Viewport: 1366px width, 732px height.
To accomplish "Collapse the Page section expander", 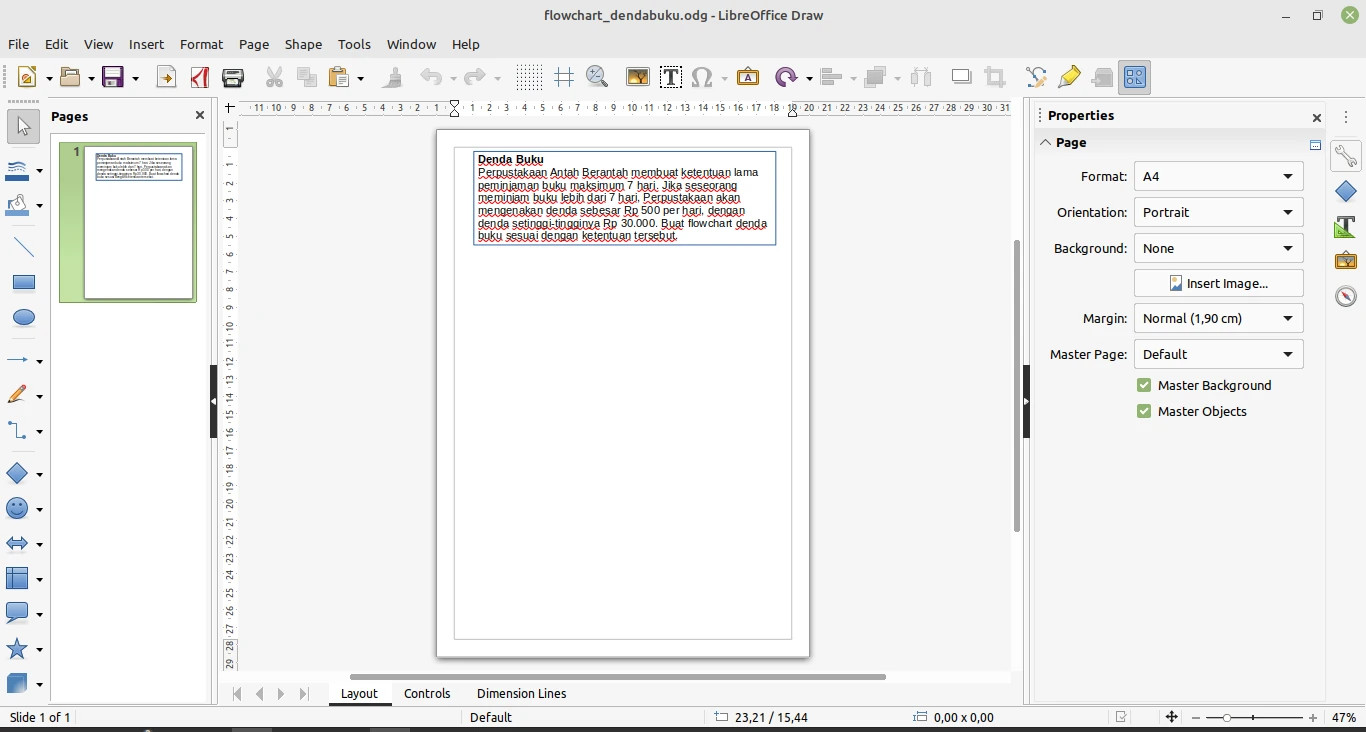I will click(1045, 142).
